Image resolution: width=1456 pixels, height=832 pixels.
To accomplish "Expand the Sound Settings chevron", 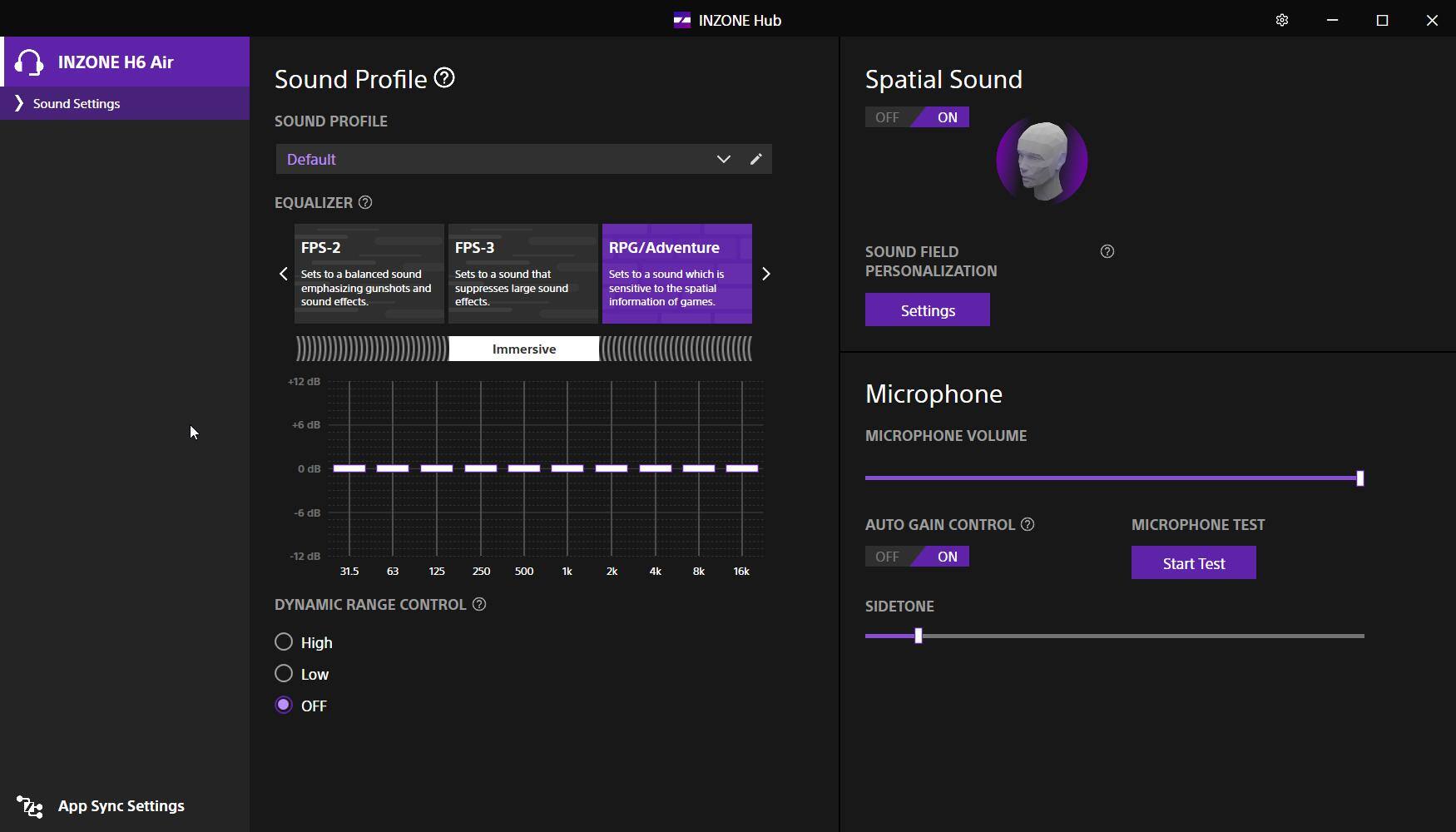I will [x=18, y=103].
